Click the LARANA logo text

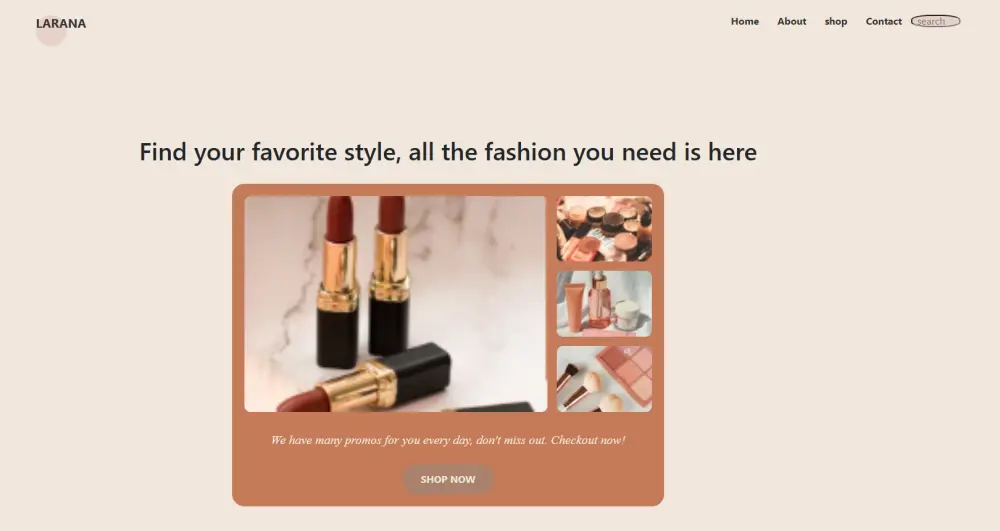point(61,24)
